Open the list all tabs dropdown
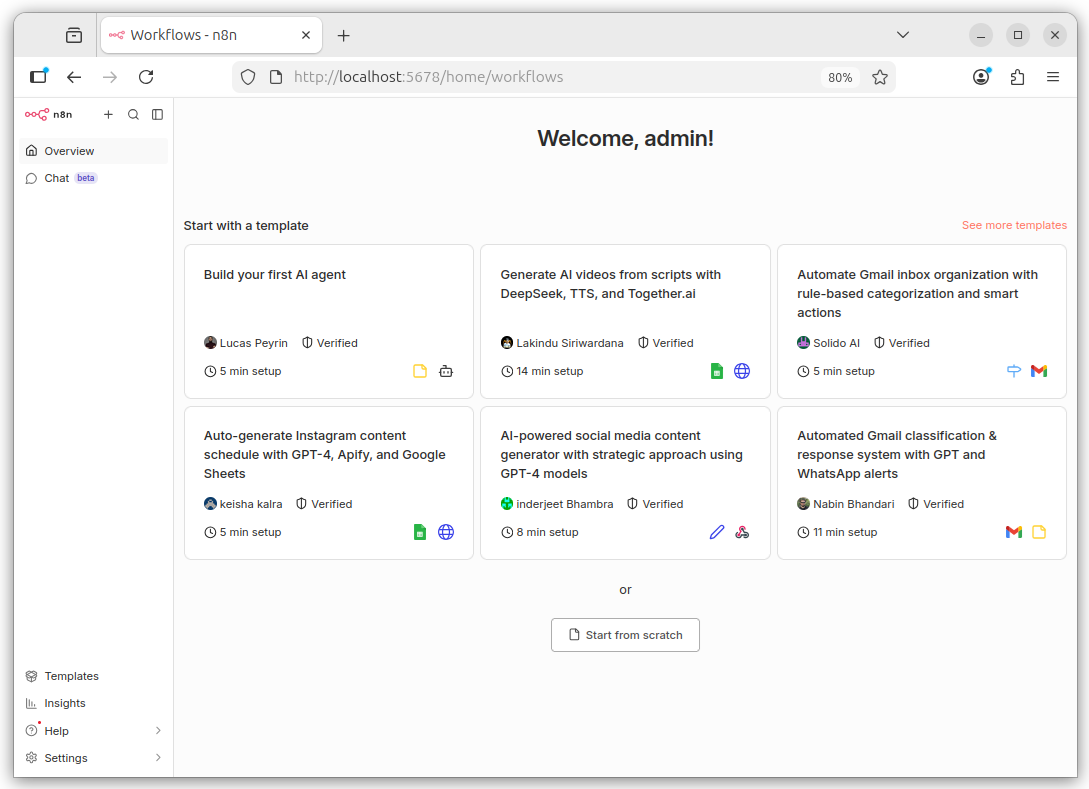This screenshot has width=1089, height=789. pyautogui.click(x=903, y=35)
